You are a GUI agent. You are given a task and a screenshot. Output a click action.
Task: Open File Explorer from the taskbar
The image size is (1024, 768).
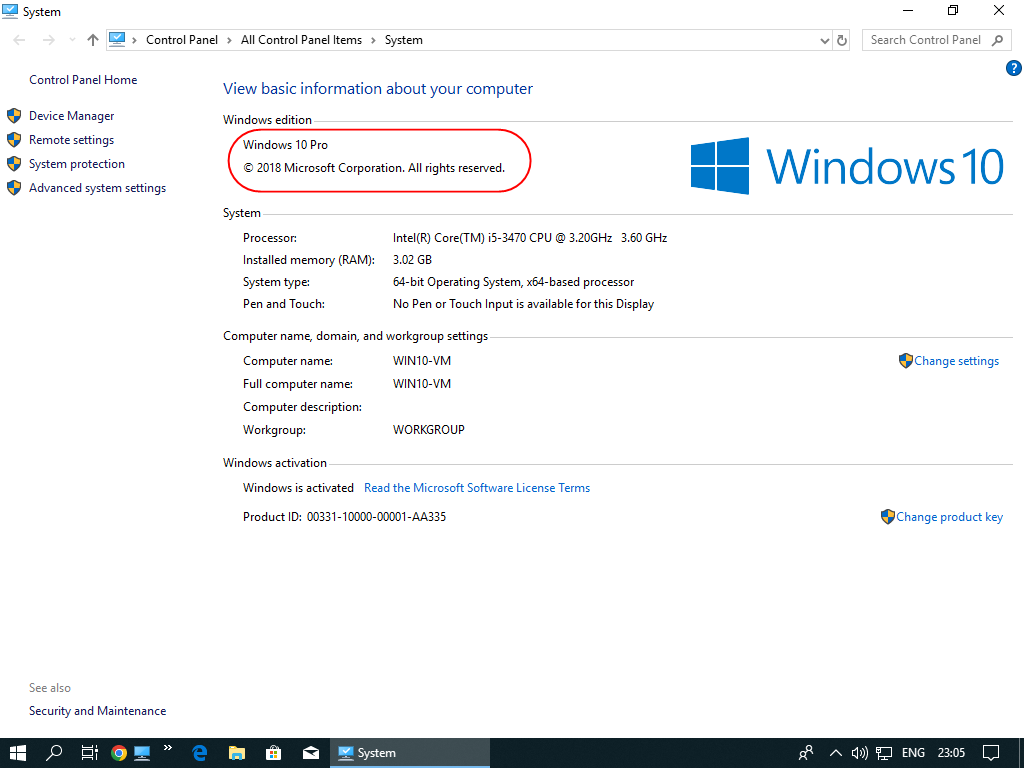(x=237, y=753)
